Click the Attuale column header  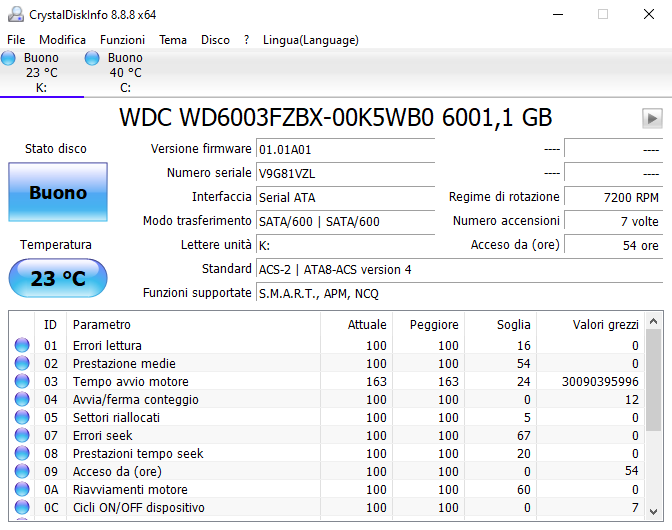pos(356,324)
